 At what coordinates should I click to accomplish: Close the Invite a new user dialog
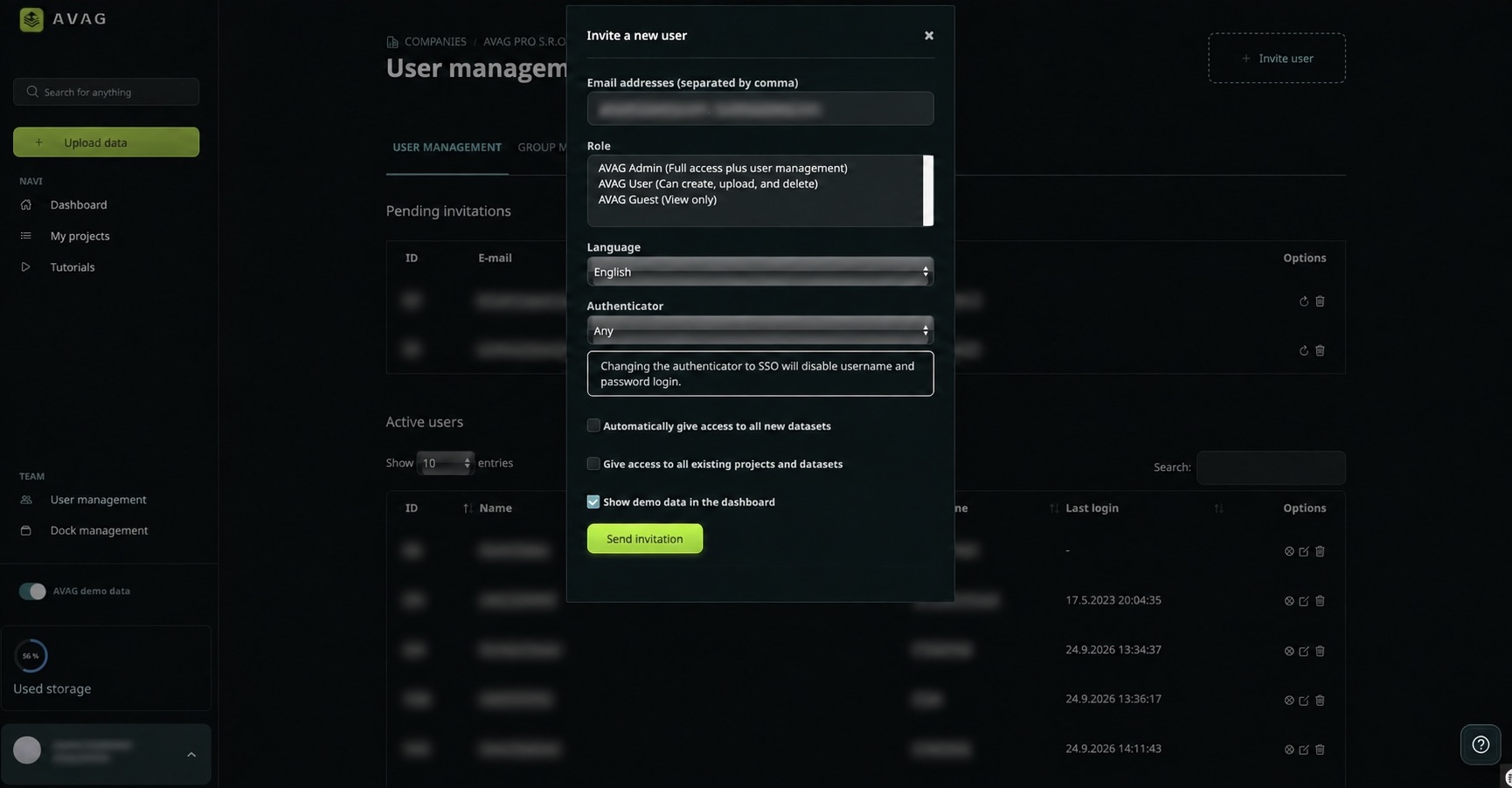tap(928, 36)
